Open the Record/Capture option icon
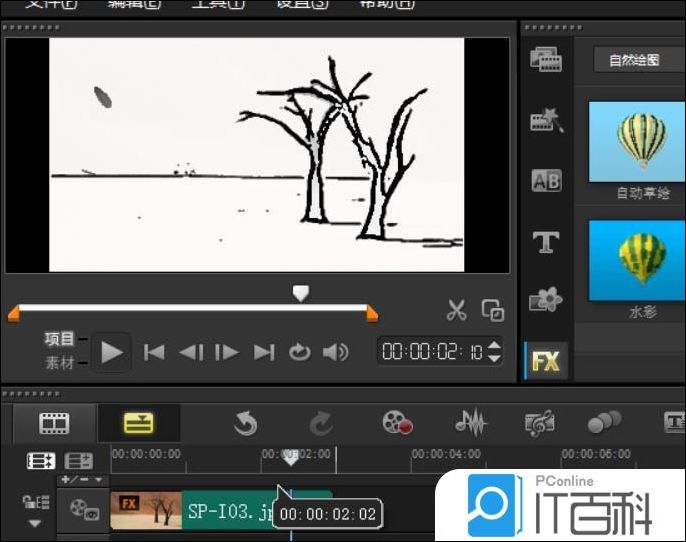 click(x=397, y=422)
